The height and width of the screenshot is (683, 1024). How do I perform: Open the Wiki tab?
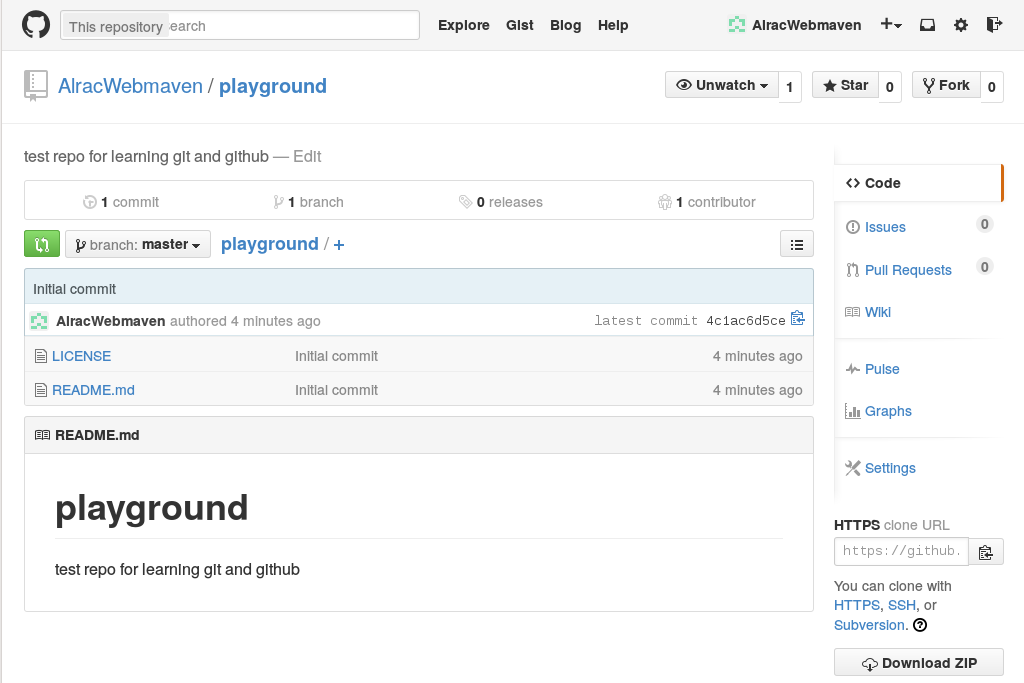click(877, 312)
